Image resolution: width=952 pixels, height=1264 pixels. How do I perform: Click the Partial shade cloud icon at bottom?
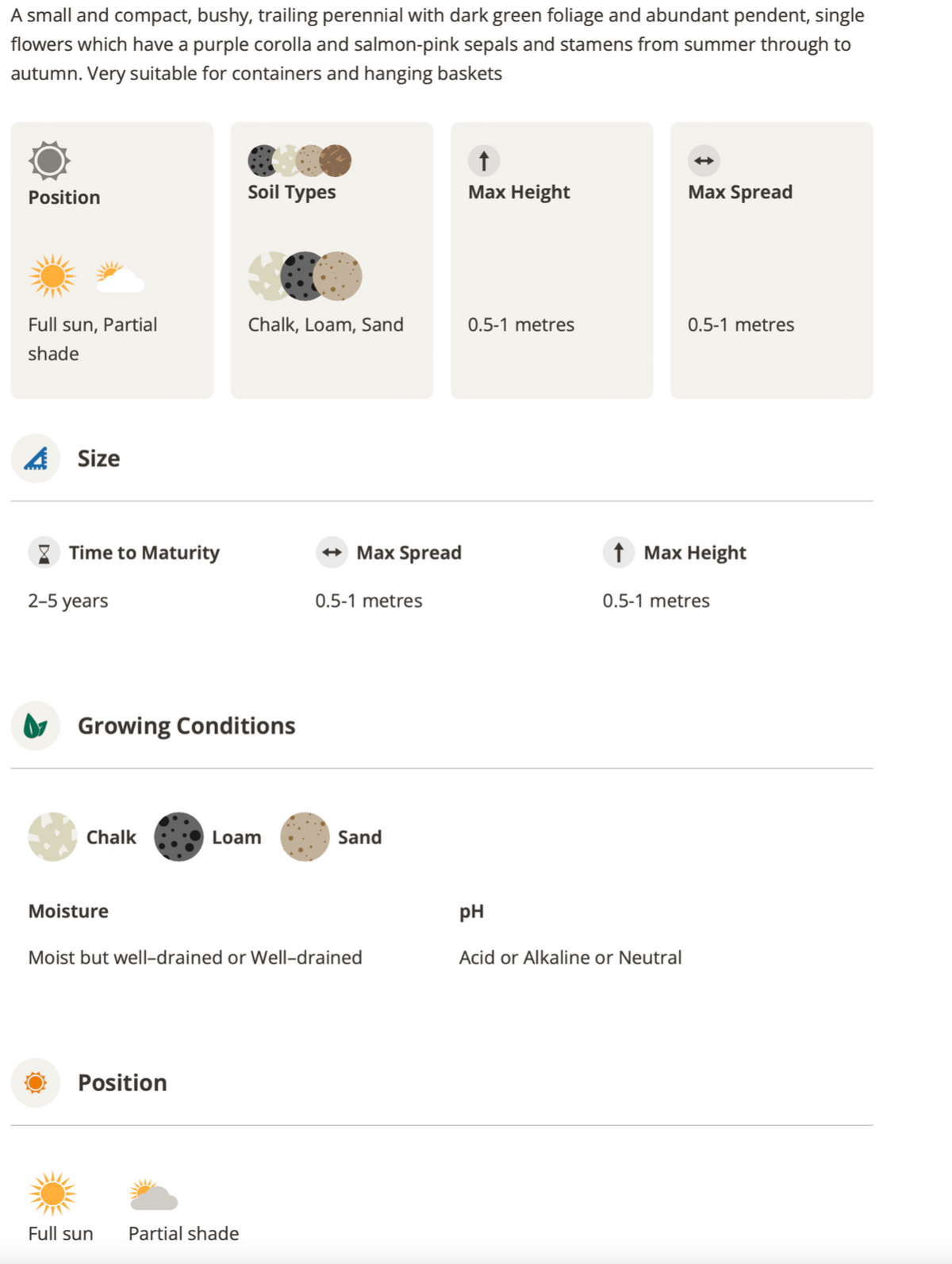(153, 1194)
